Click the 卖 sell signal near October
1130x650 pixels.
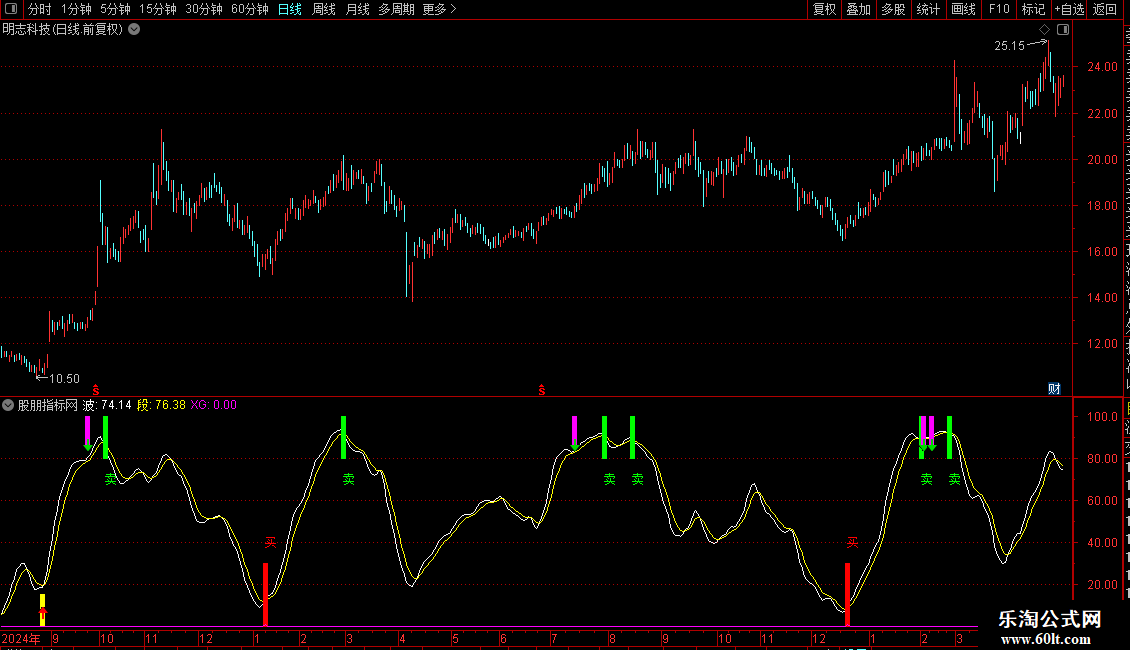pyautogui.click(x=110, y=479)
